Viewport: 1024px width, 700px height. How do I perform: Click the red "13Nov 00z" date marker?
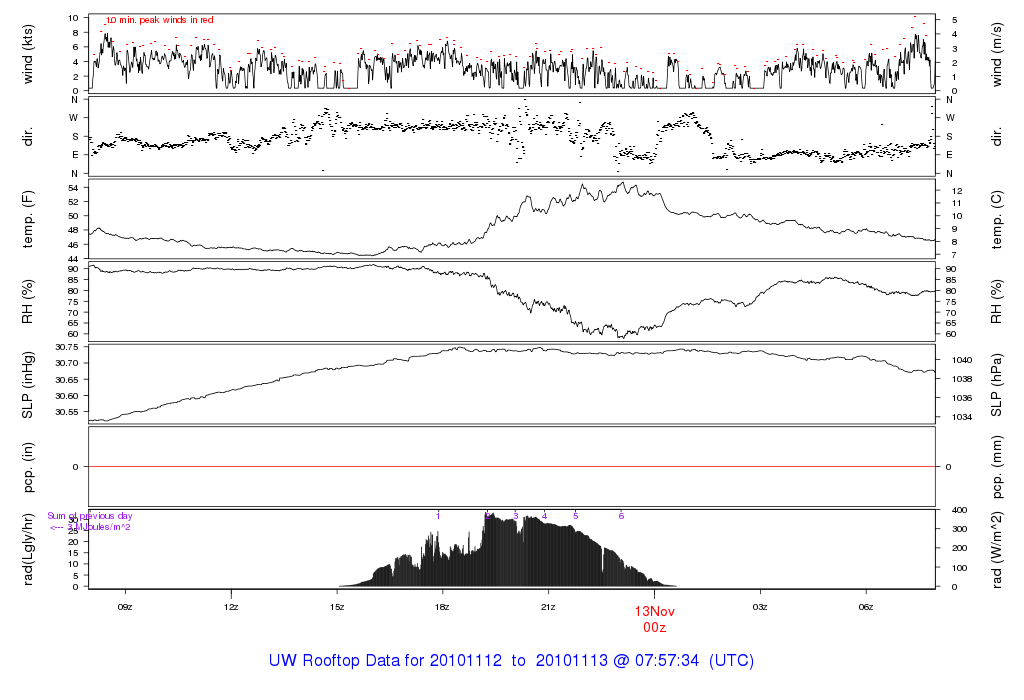pyautogui.click(x=654, y=619)
